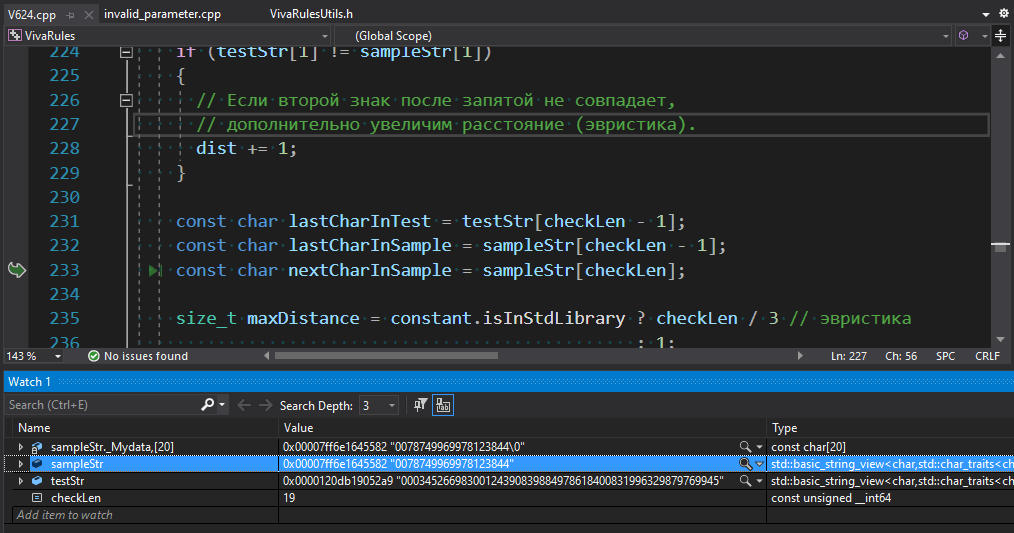Screen dimensions: 1014x533
Task: Select the sampleStr._Mydata,[20] watch item
Action: coord(112,447)
